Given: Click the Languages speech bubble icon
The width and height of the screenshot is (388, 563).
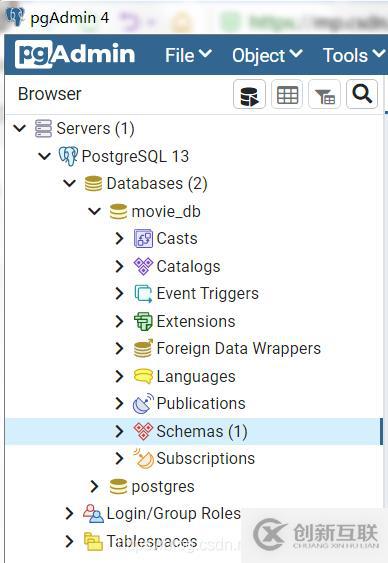Looking at the screenshot, I should (x=143, y=376).
